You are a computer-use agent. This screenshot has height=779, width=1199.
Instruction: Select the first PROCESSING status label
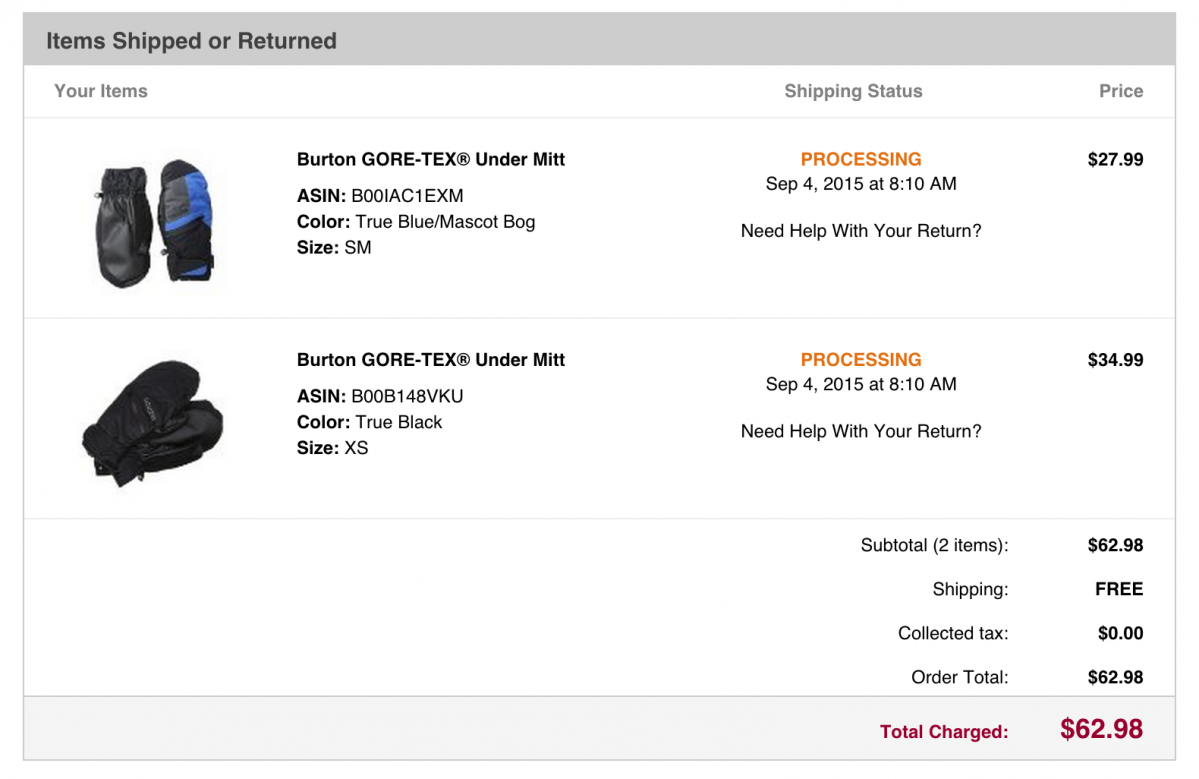861,160
